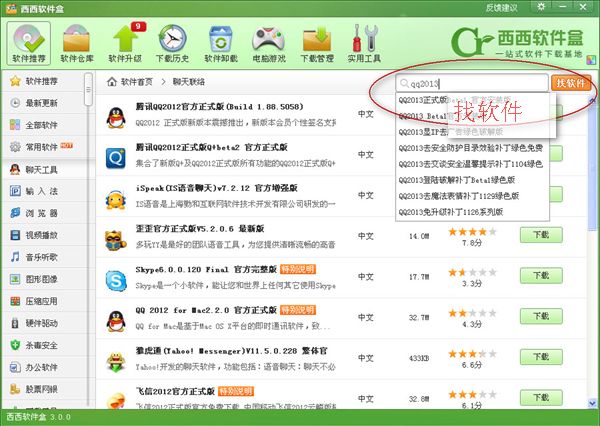Click 特别说明 tag on 飞信2012 row
600x426 pixels.
click(x=236, y=391)
